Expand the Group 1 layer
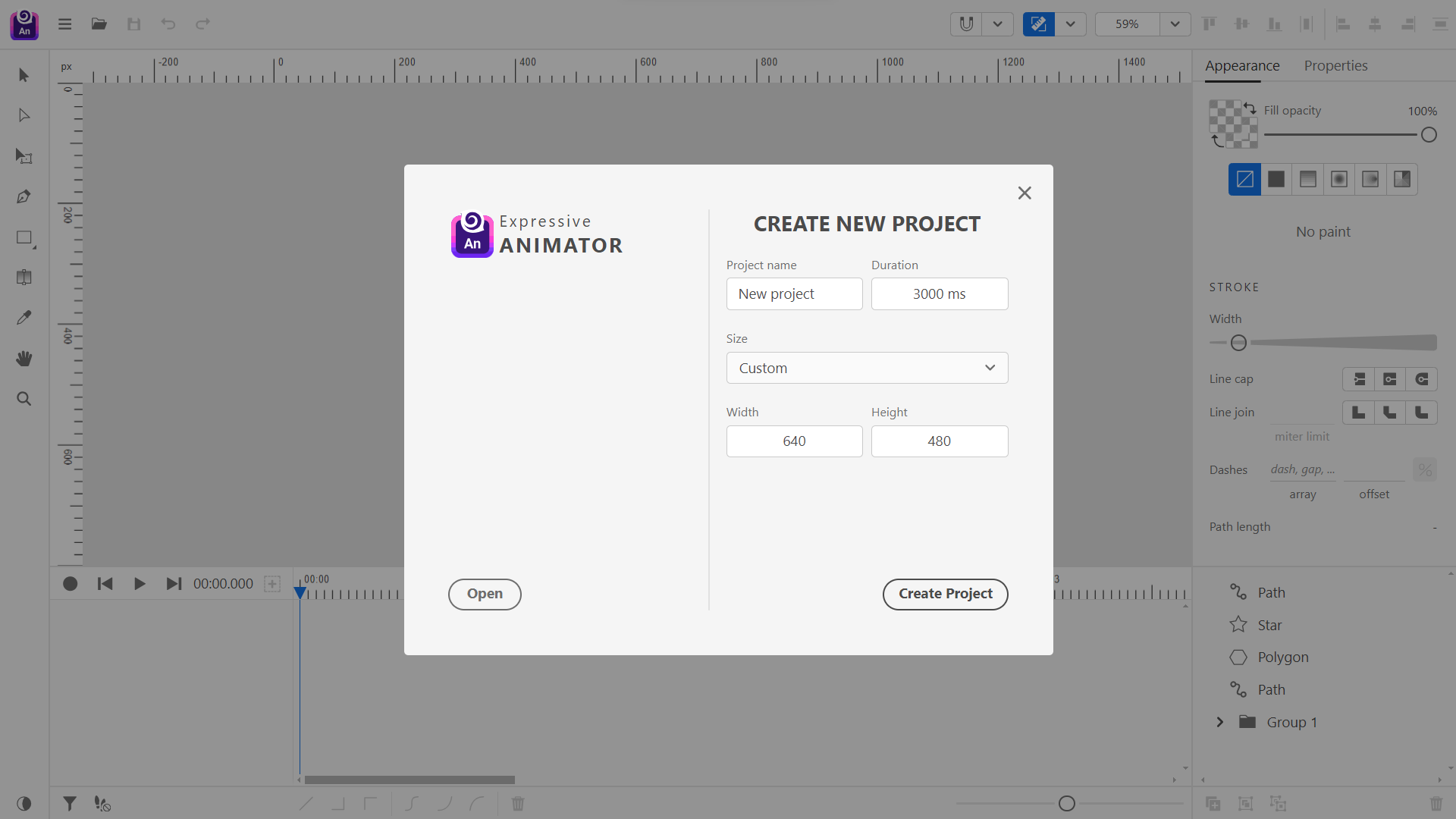 click(1219, 722)
